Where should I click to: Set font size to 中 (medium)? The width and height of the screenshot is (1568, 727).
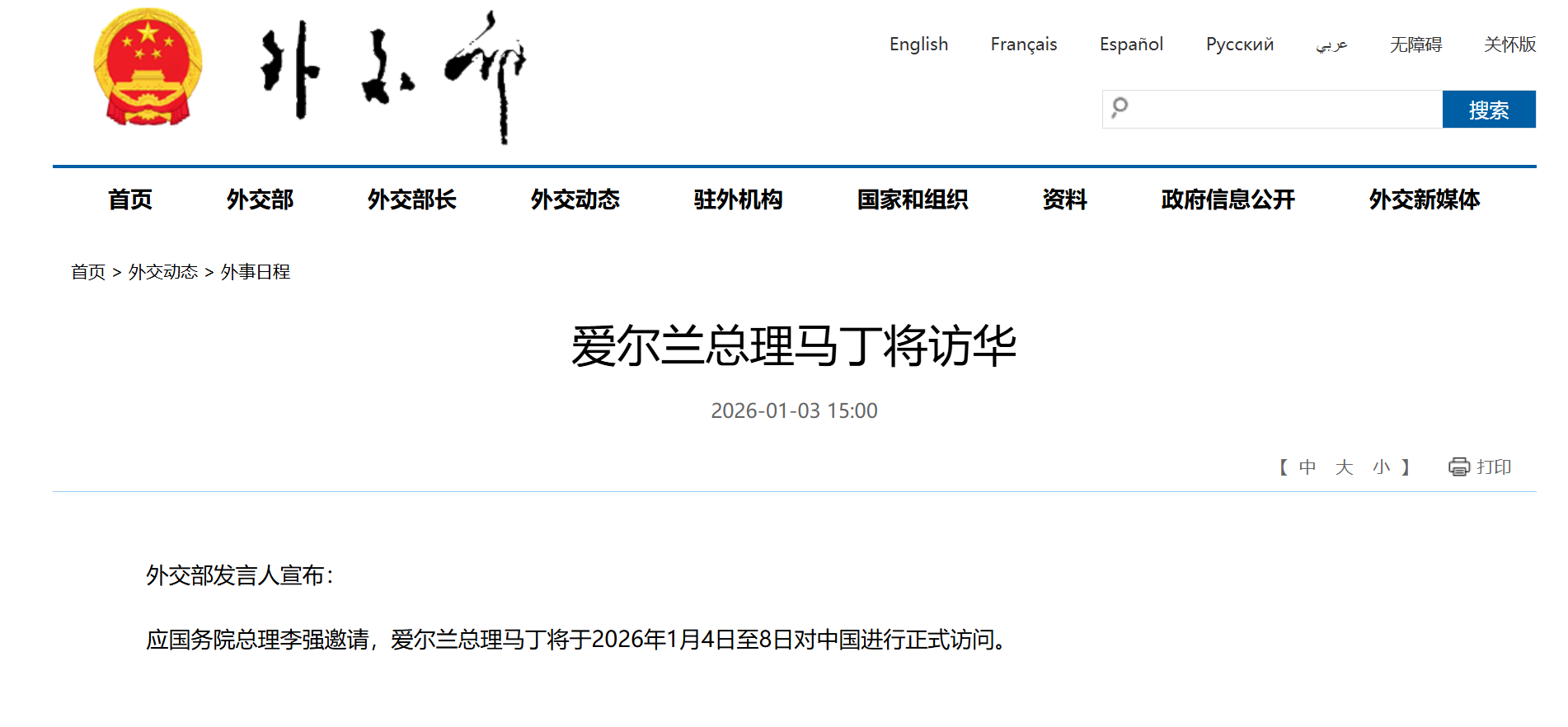point(1307,467)
